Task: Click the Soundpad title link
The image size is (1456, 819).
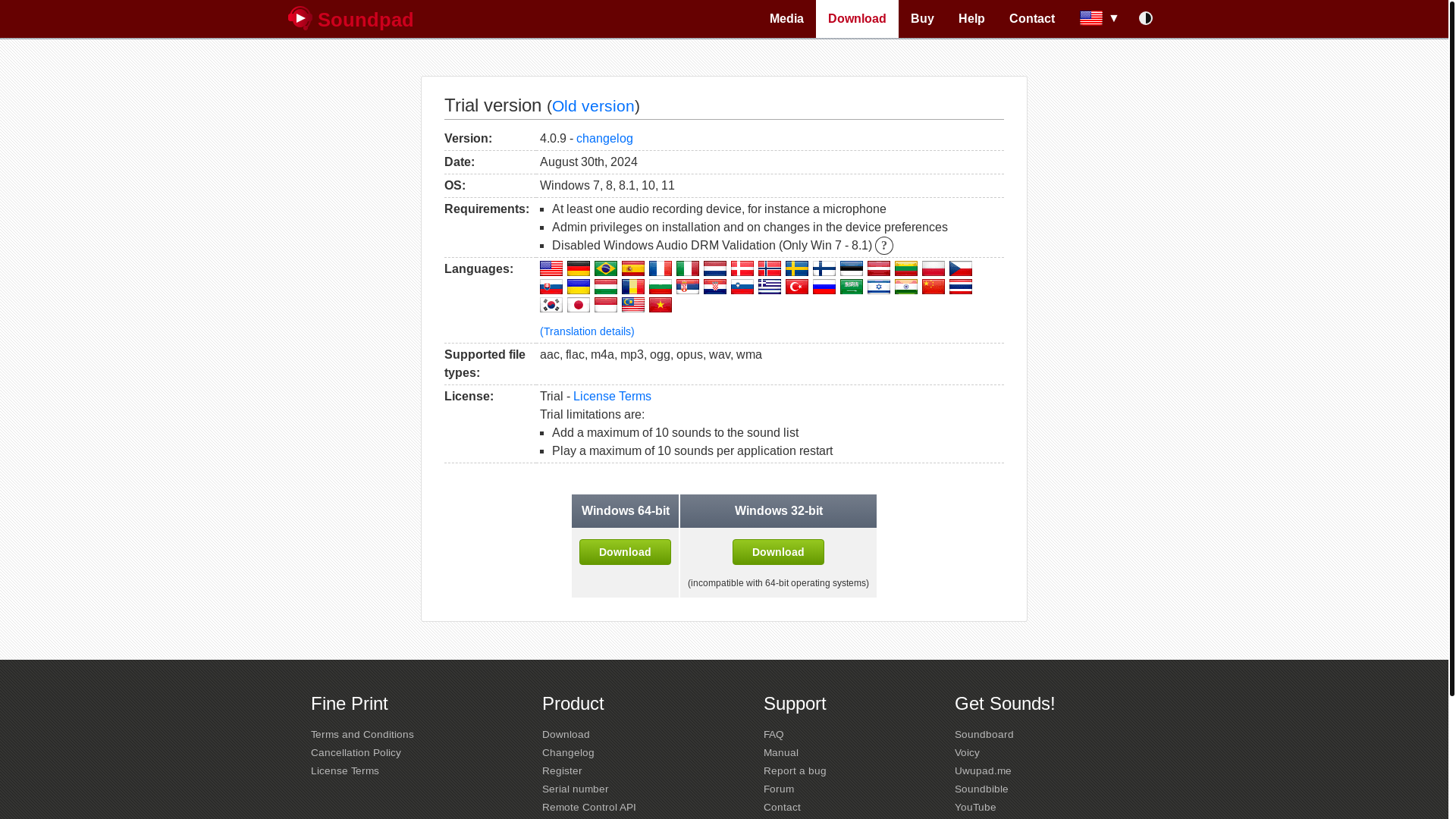Action: (366, 20)
